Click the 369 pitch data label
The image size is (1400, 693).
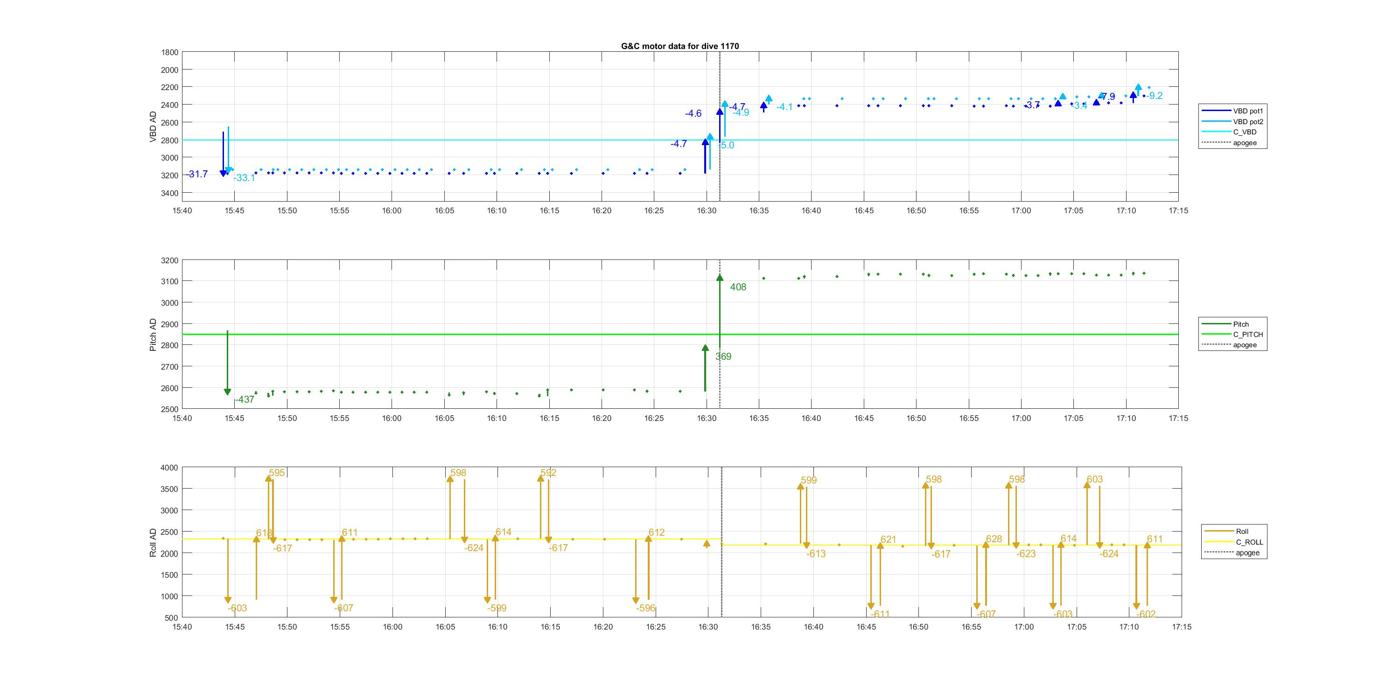[x=723, y=357]
